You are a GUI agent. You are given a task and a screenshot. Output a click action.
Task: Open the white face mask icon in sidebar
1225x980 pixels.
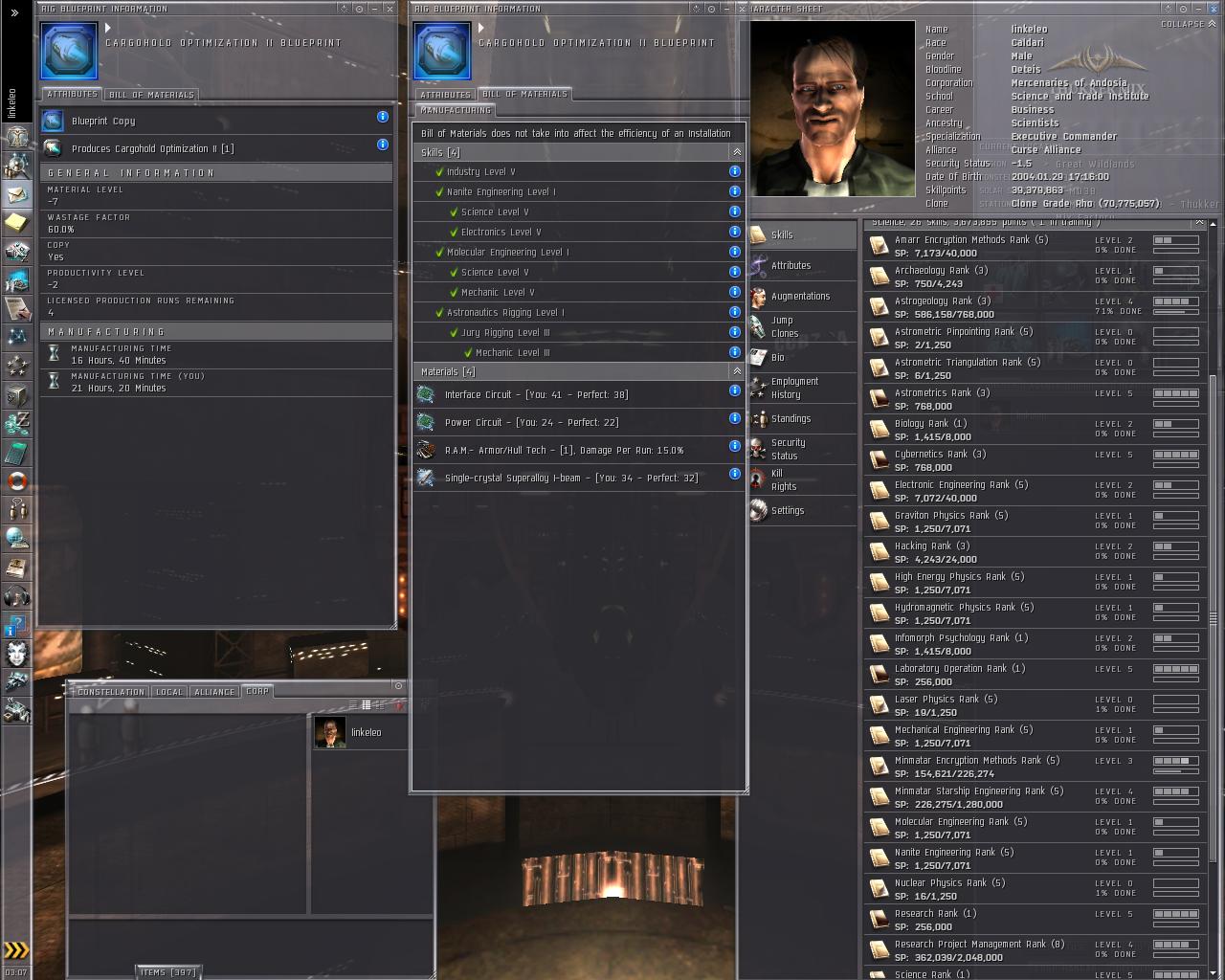point(16,654)
